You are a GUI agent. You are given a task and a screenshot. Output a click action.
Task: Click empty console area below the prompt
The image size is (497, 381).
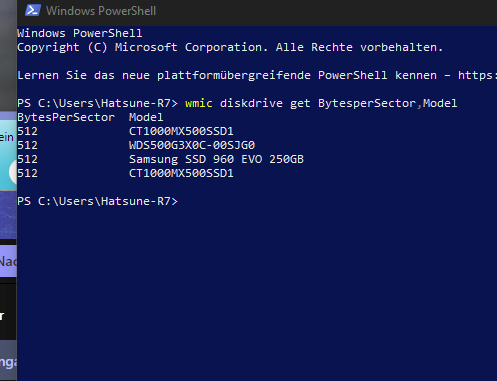257,293
